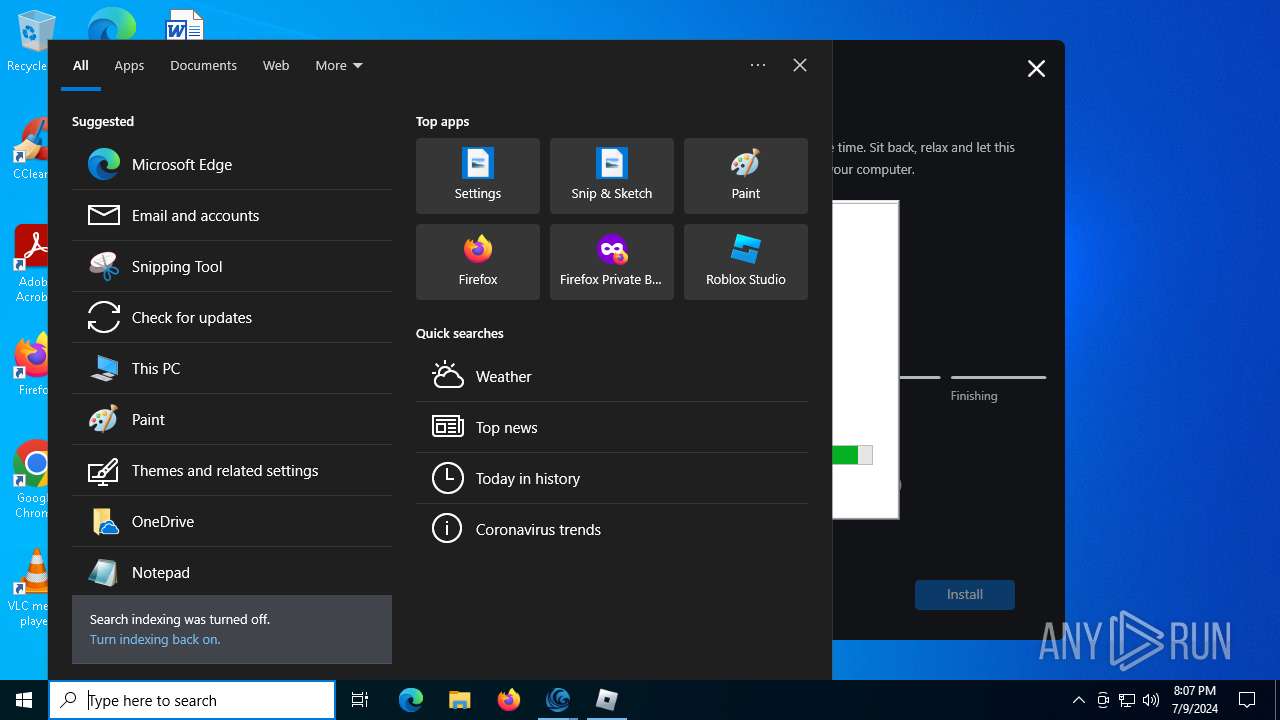Click the Finishing step label
The image size is (1280, 720).
(974, 396)
